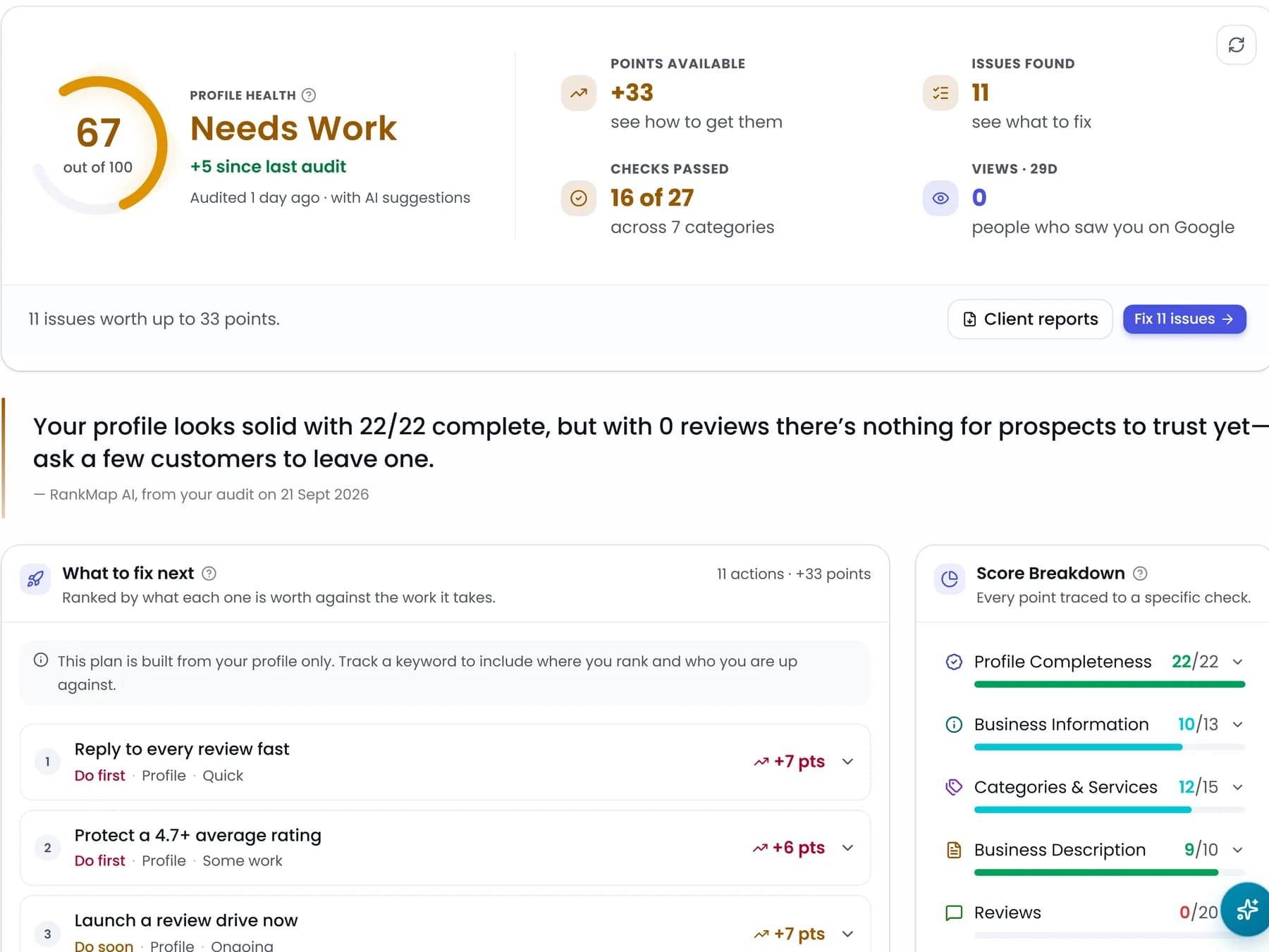Click the Business Information info icon
Screen dimensions: 1269x952
pyautogui.click(x=954, y=724)
